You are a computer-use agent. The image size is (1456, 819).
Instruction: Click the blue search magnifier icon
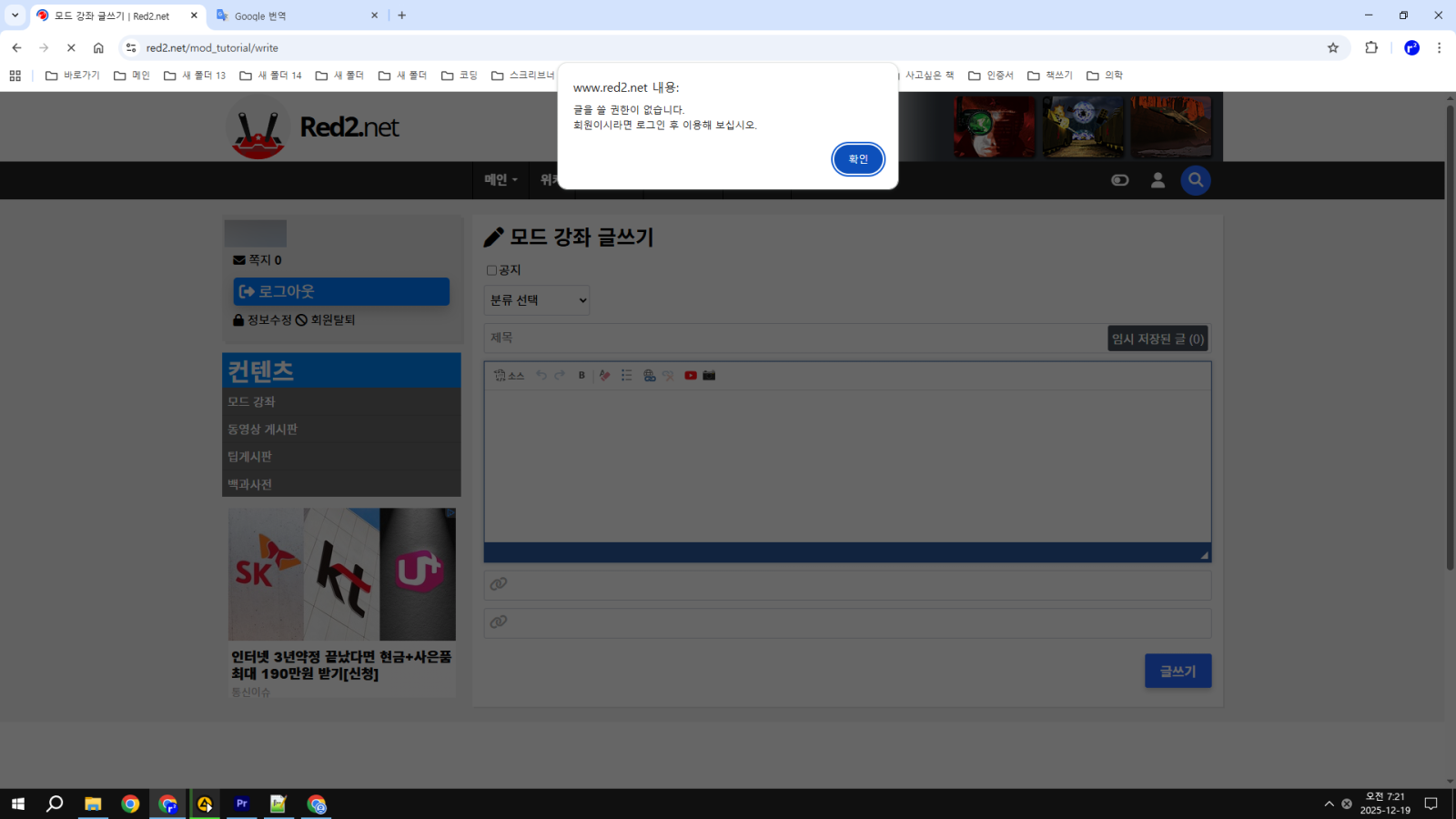pos(1196,180)
